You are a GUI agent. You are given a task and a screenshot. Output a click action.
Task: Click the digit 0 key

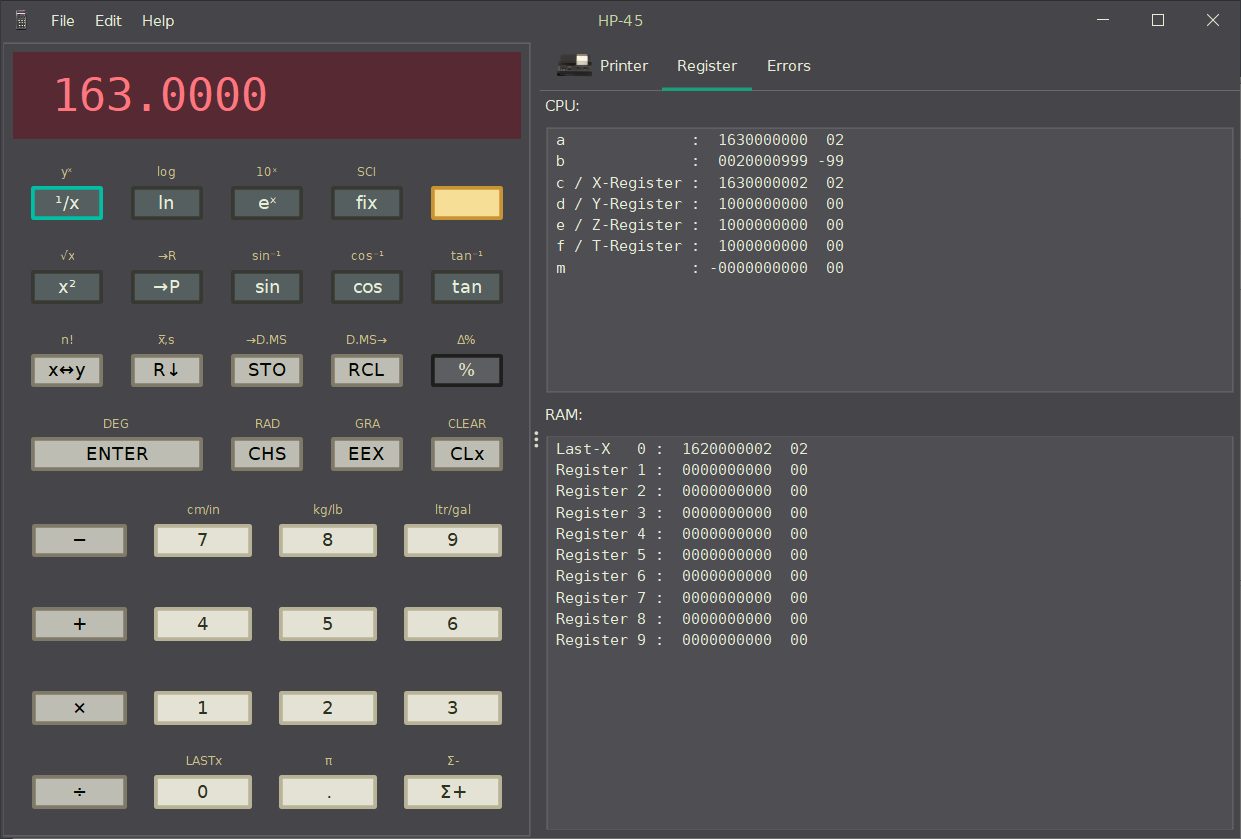tap(203, 792)
